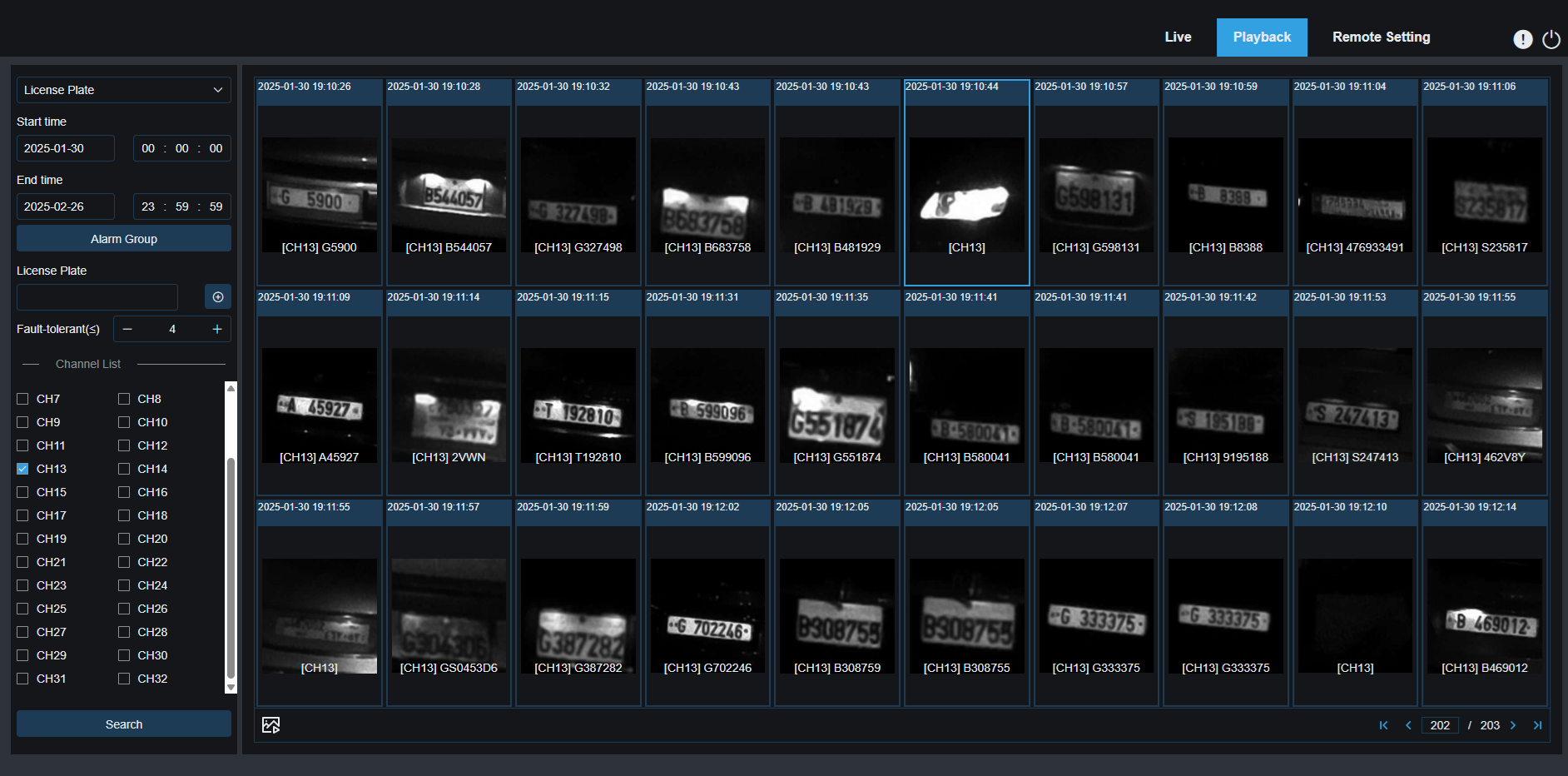
Task: Go to the next results page
Action: click(1513, 725)
